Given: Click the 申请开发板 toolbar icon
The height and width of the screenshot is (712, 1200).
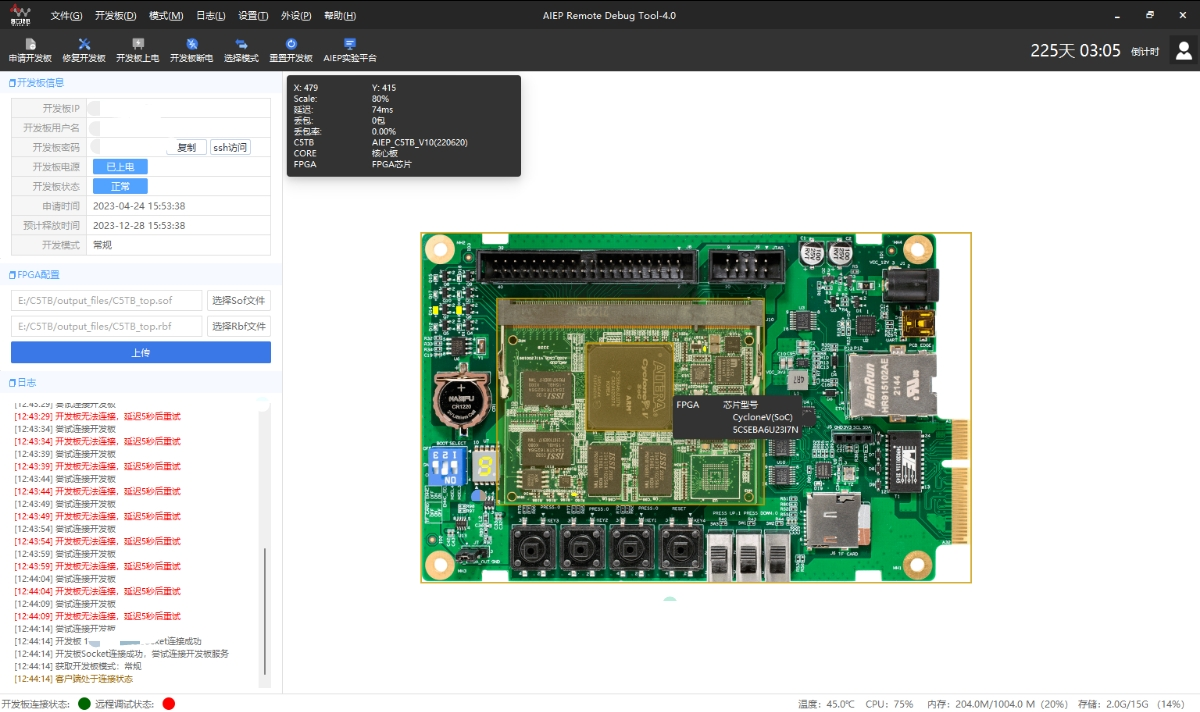Looking at the screenshot, I should (x=30, y=44).
